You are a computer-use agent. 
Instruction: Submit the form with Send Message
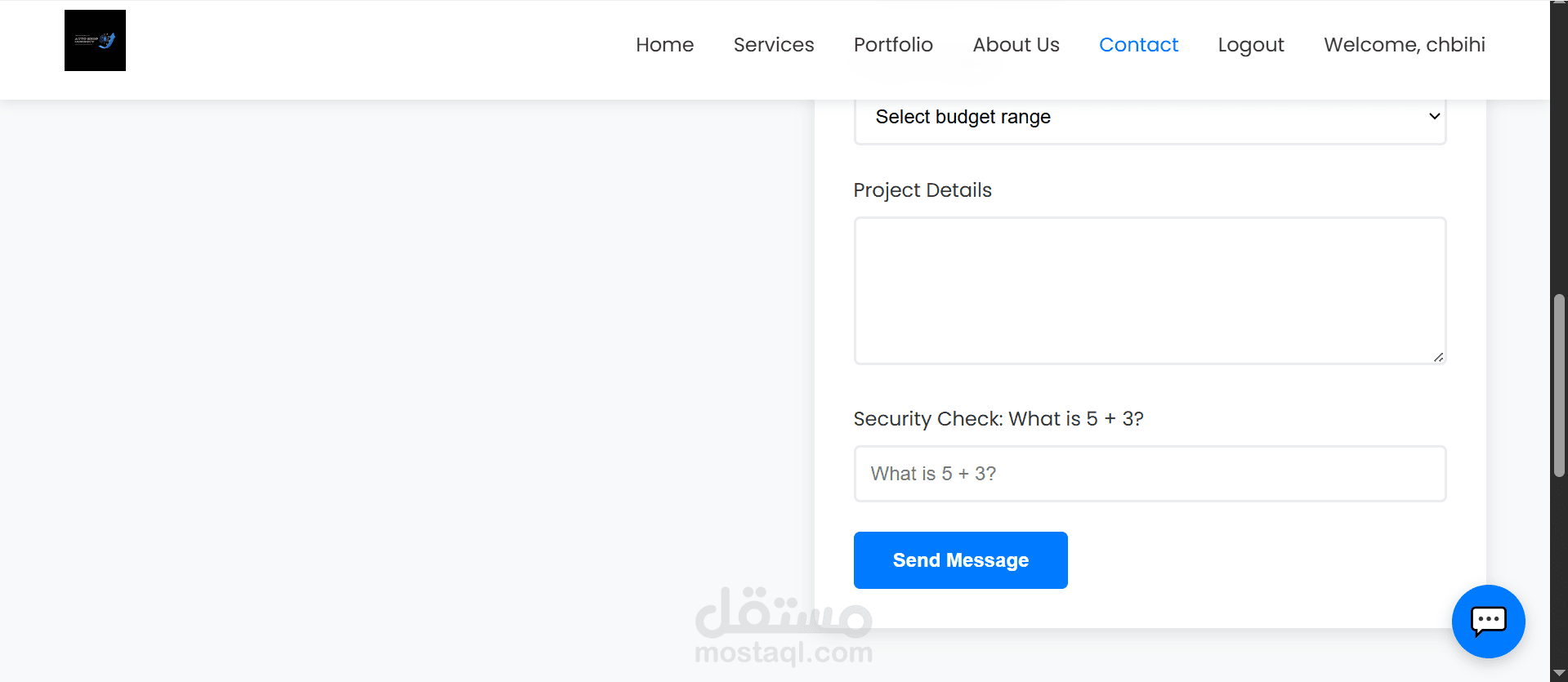(x=960, y=560)
